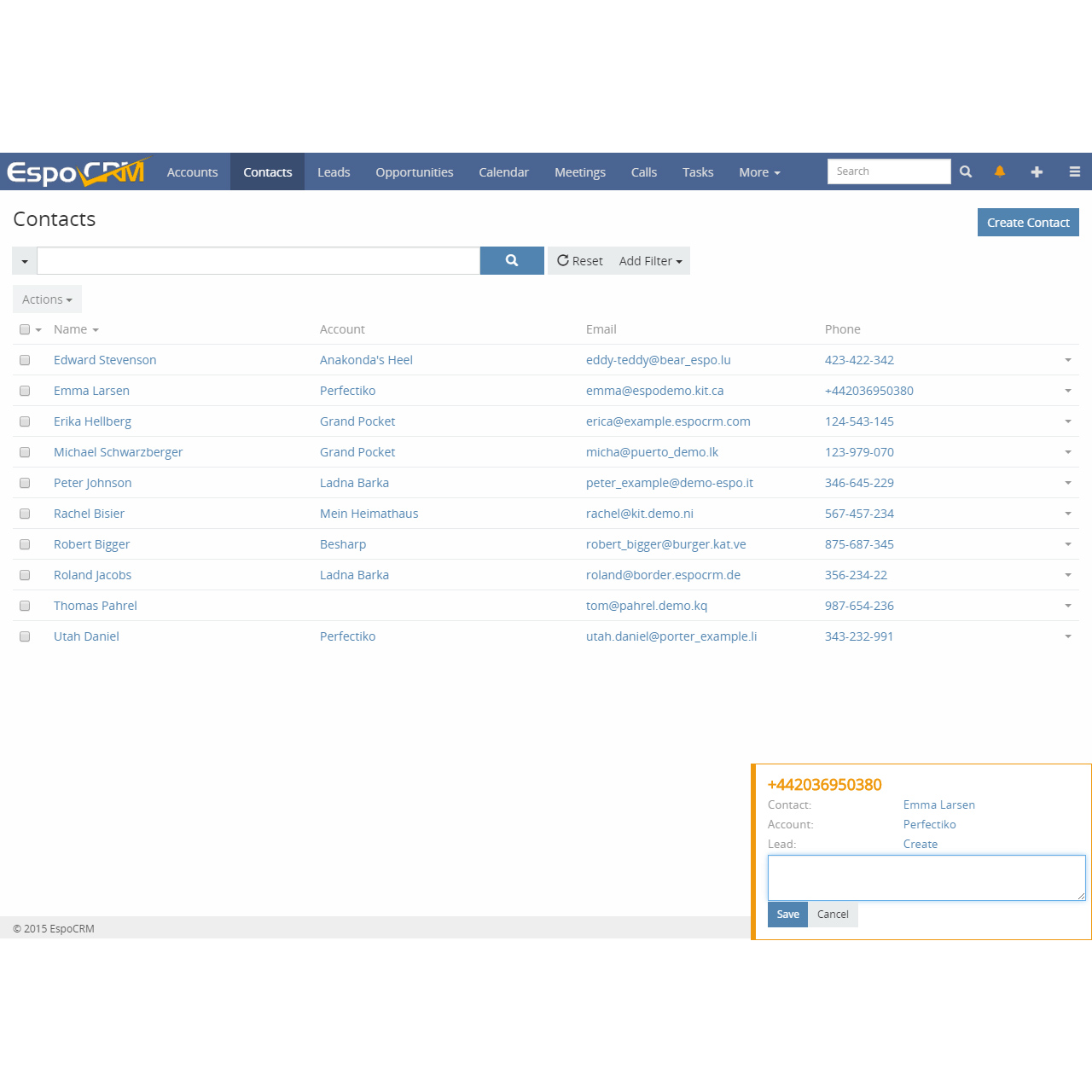
Task: Open row actions caret for Edward Stevenson
Action: pos(1067,360)
